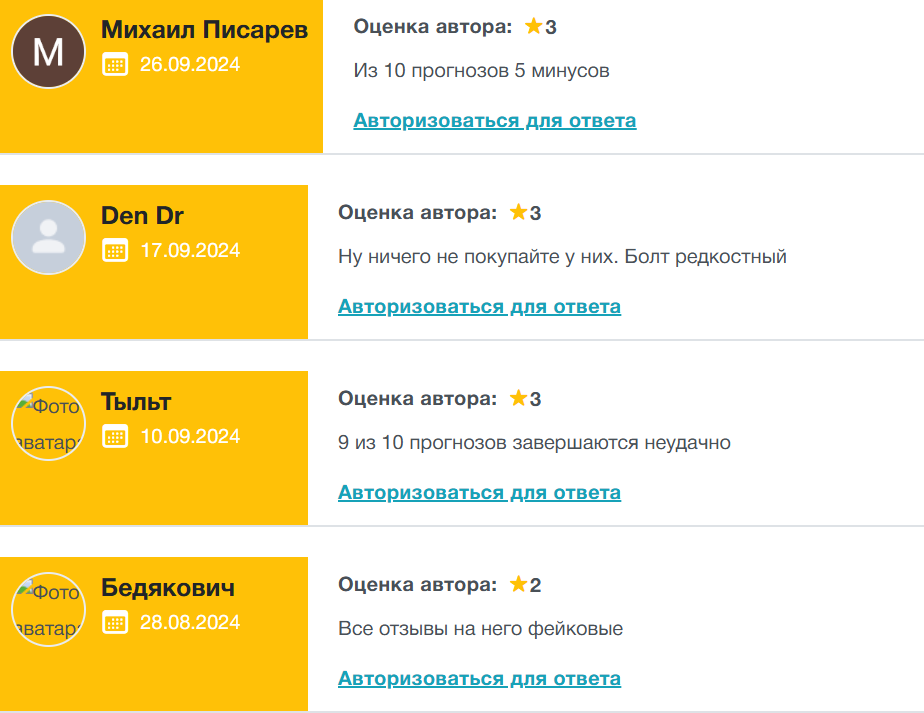
Task: Open Авторизоваться для ответа under Михаил Писарев's review
Action: [494, 119]
